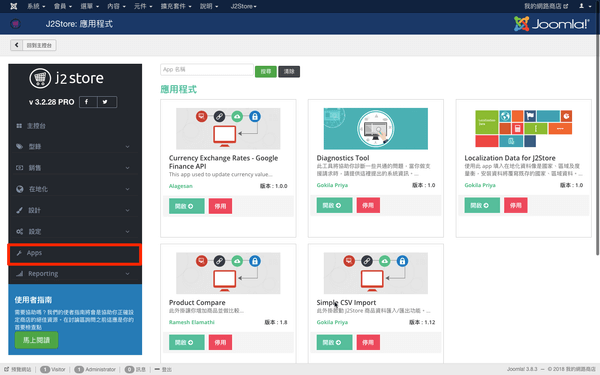The height and width of the screenshot is (375, 600).
Task: Click the logout link in status bar
Action: 163,369
